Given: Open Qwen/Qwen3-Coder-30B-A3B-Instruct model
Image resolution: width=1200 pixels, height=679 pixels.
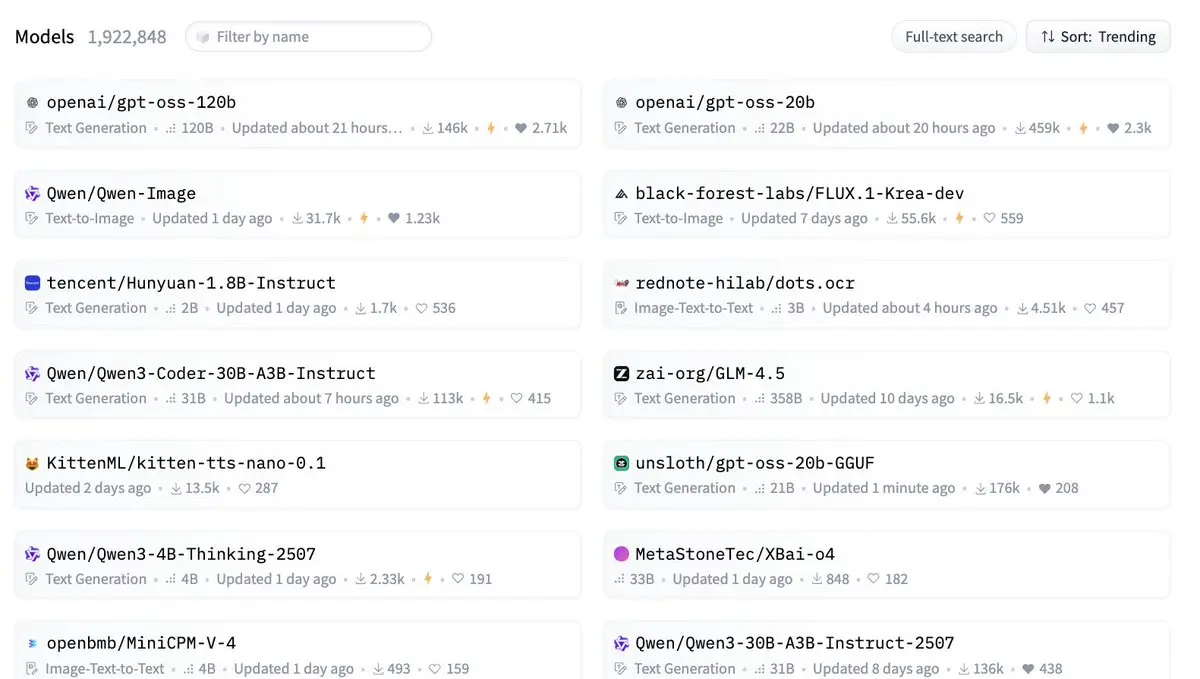Looking at the screenshot, I should point(211,373).
